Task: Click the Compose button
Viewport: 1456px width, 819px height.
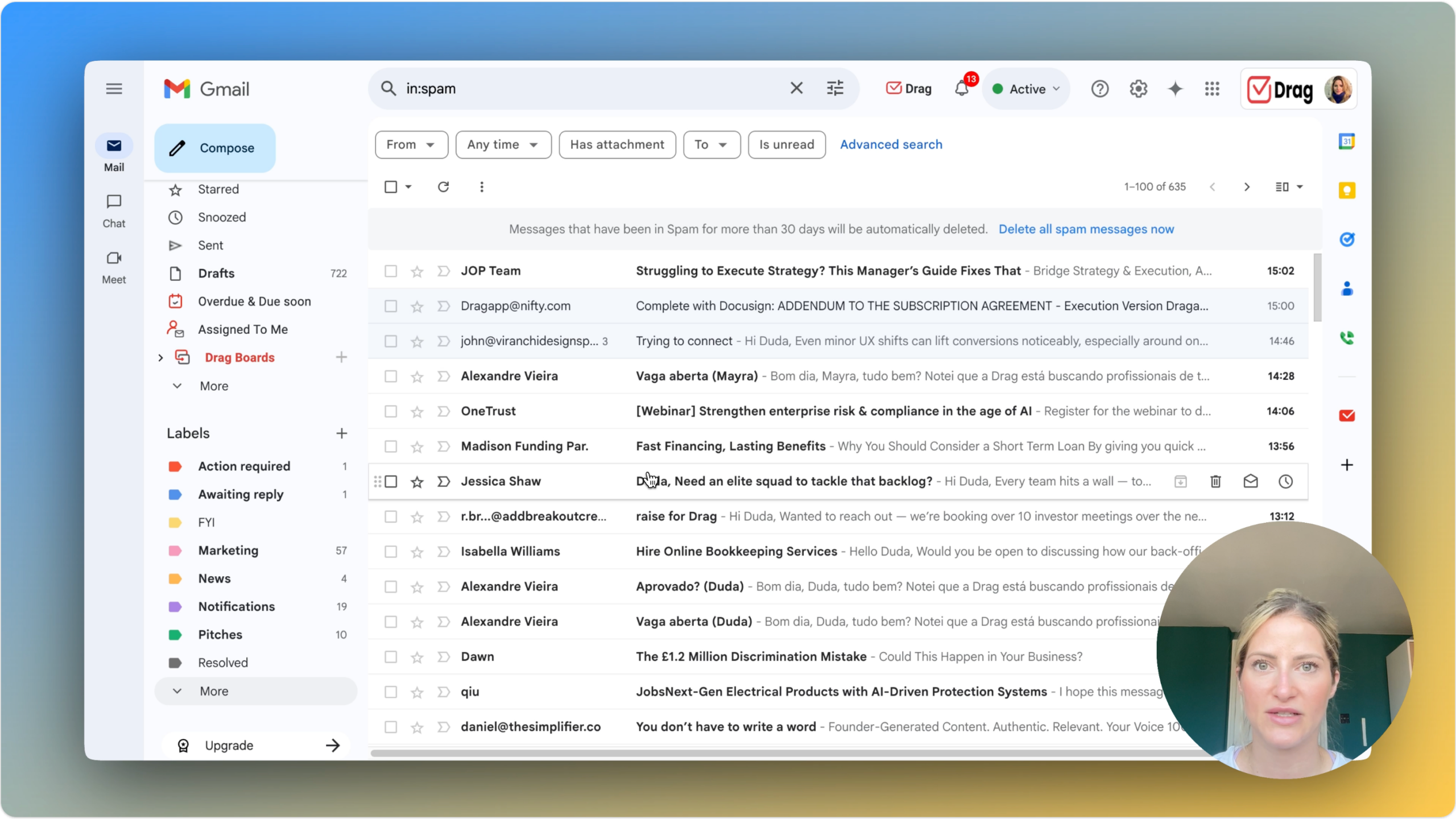Action: tap(215, 148)
